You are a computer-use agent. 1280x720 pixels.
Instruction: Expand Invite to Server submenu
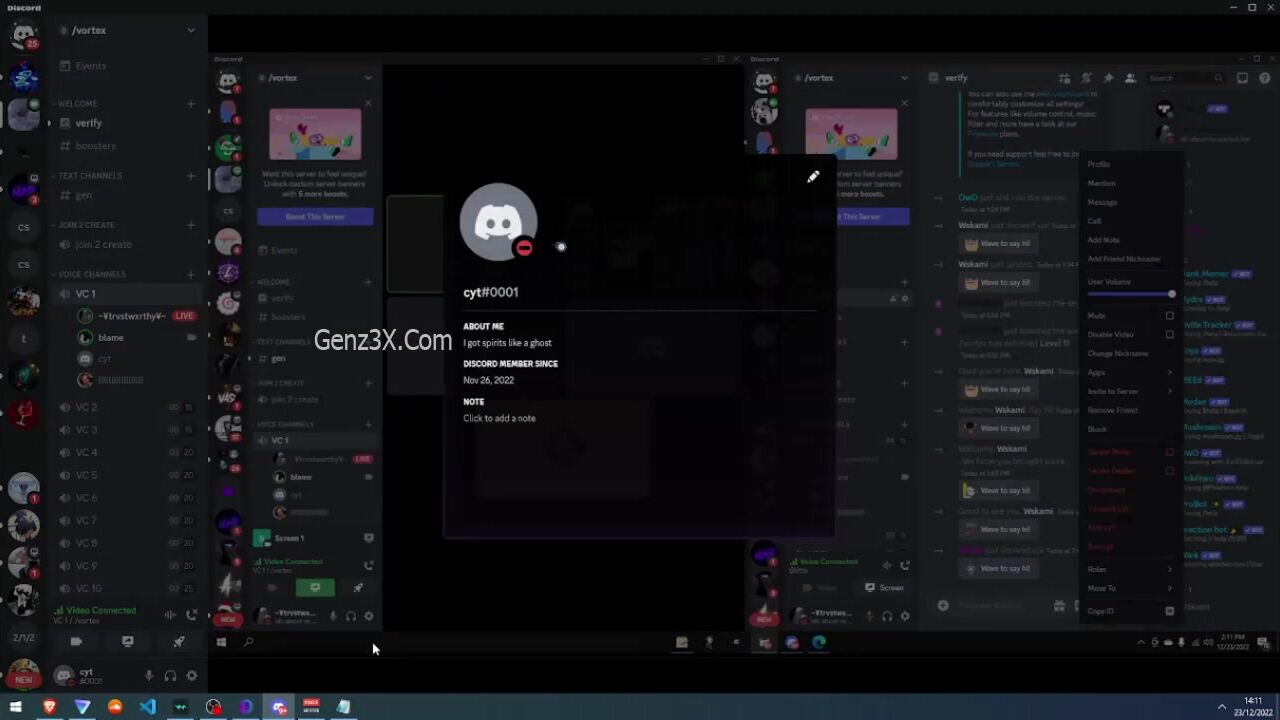pos(1130,391)
